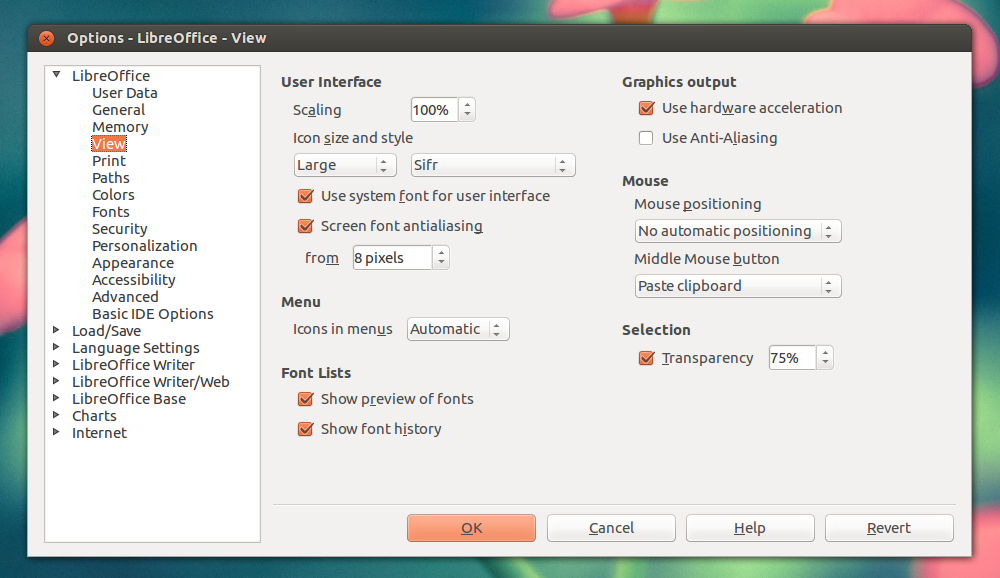Collapse the LibreOffice tree branch
Screen dimensions: 1000x578
57,75
